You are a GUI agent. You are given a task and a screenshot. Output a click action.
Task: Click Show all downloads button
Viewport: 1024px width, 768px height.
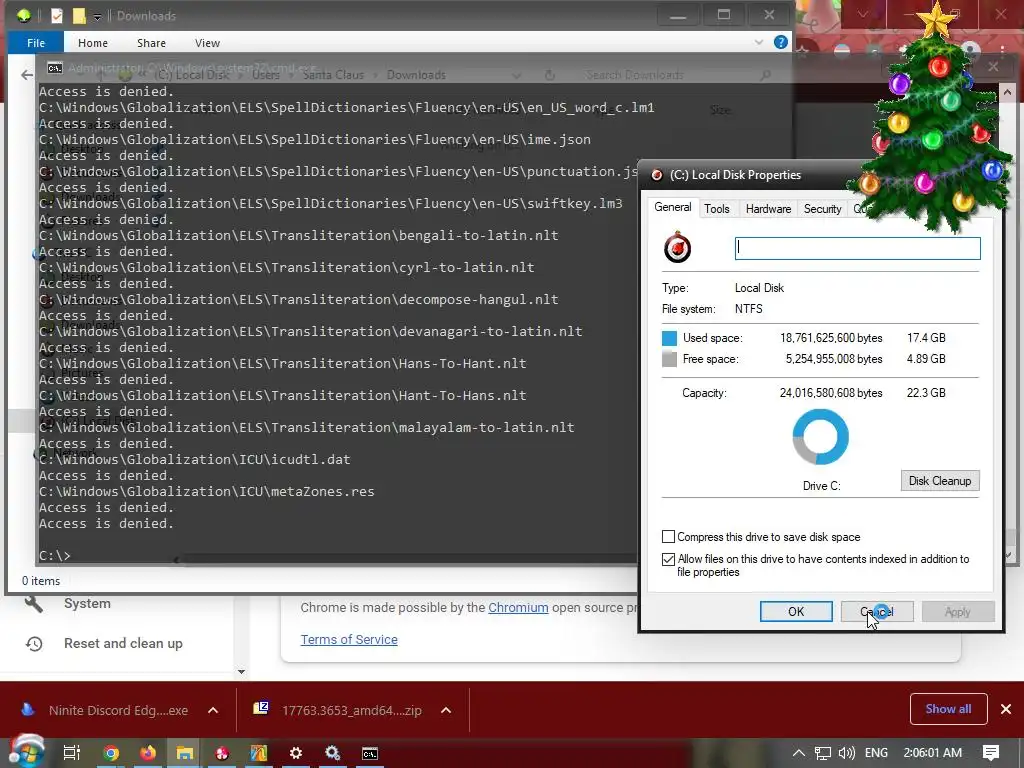tap(948, 709)
